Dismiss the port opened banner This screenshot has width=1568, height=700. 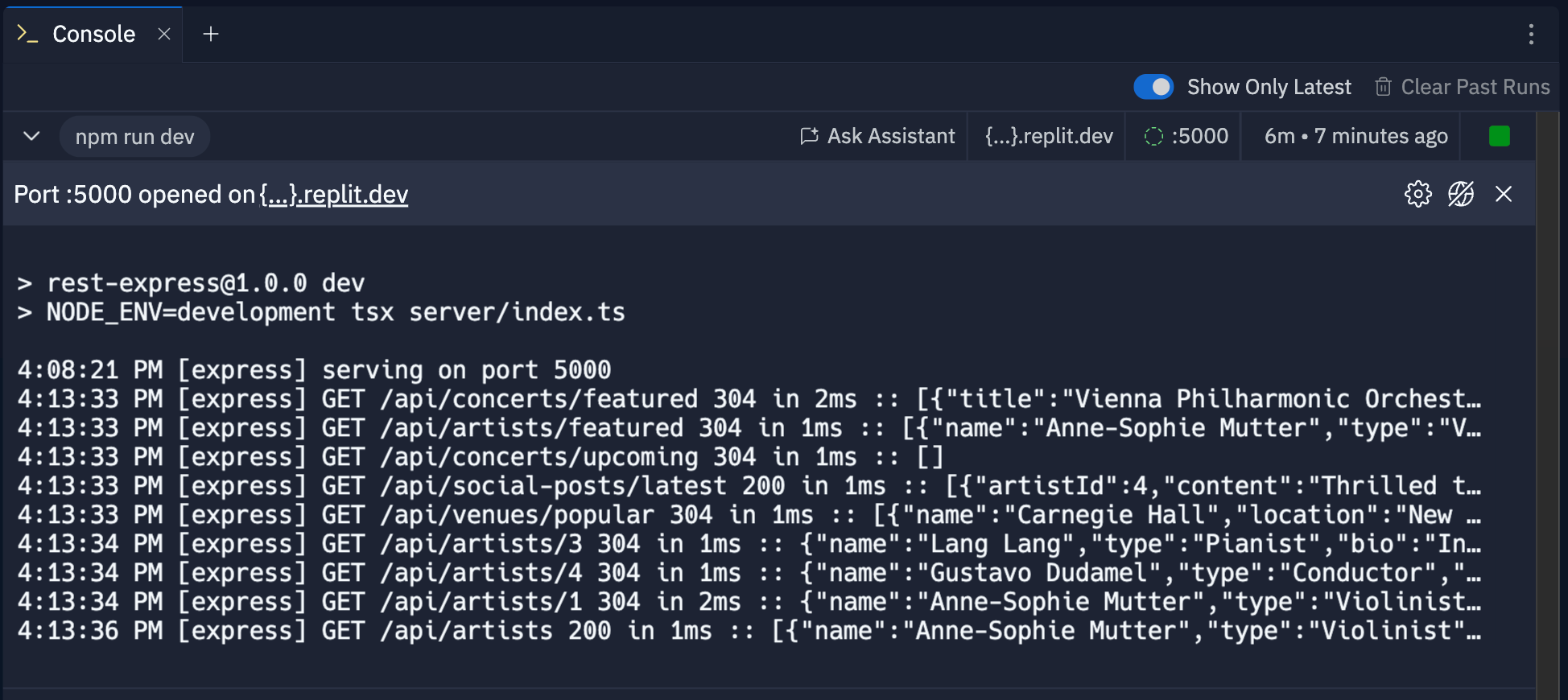[1504, 194]
